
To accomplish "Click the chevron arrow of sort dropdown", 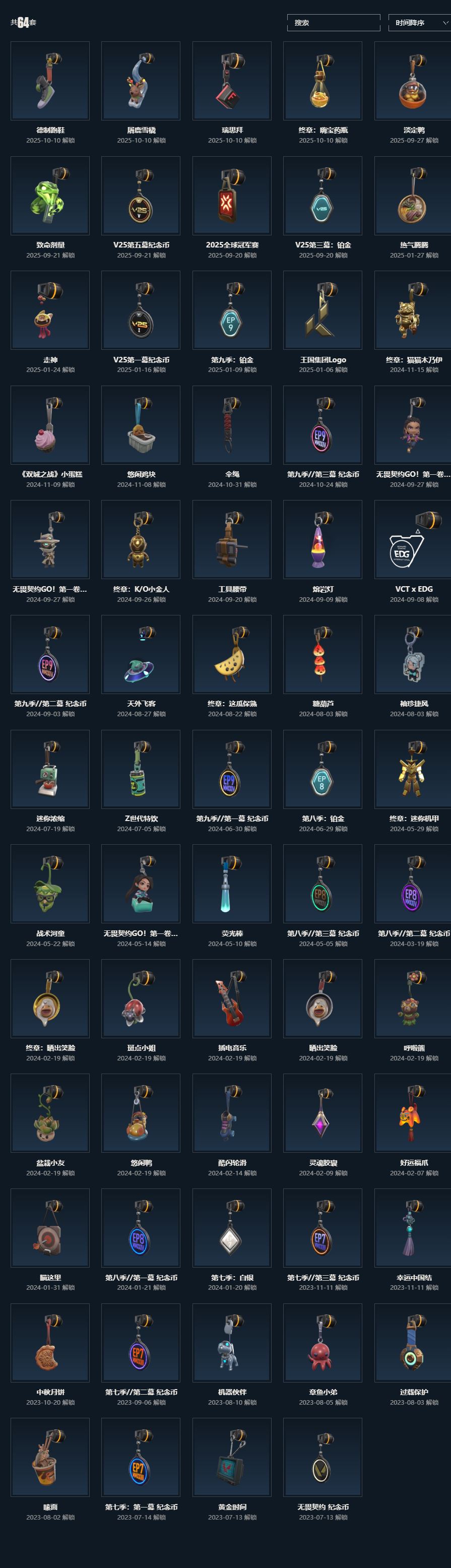I will [x=445, y=23].
